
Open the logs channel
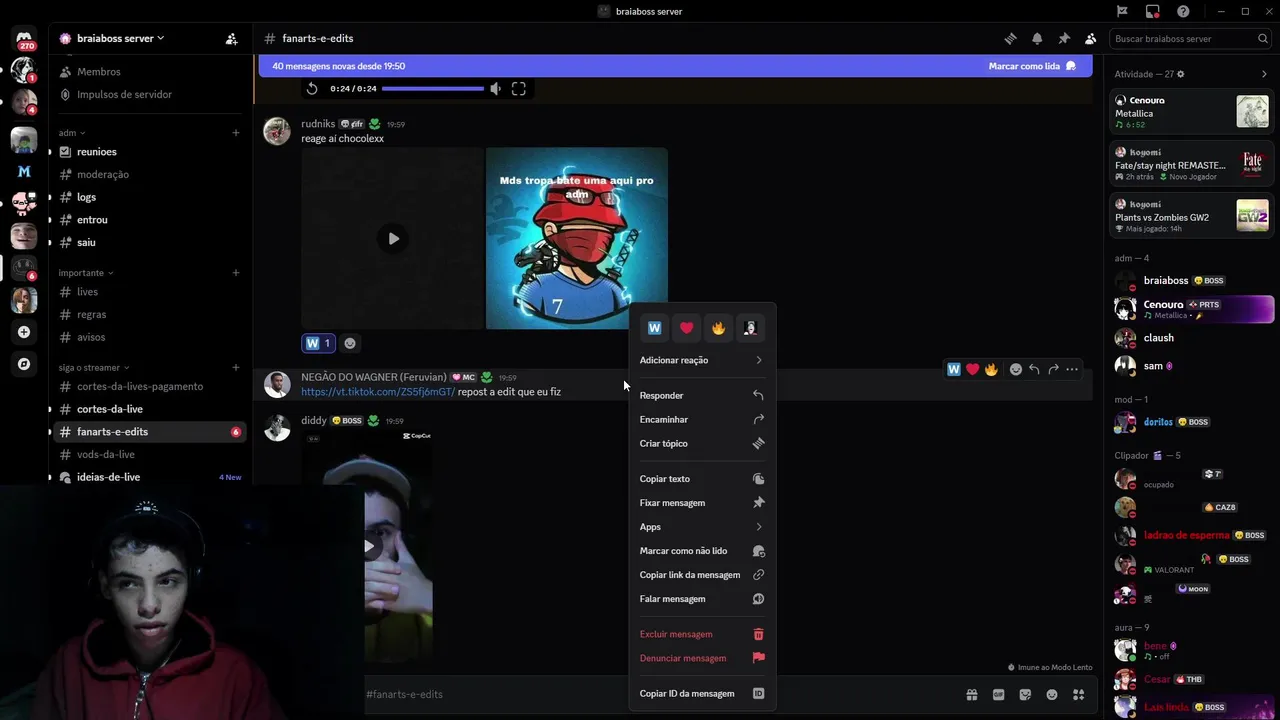point(150,197)
